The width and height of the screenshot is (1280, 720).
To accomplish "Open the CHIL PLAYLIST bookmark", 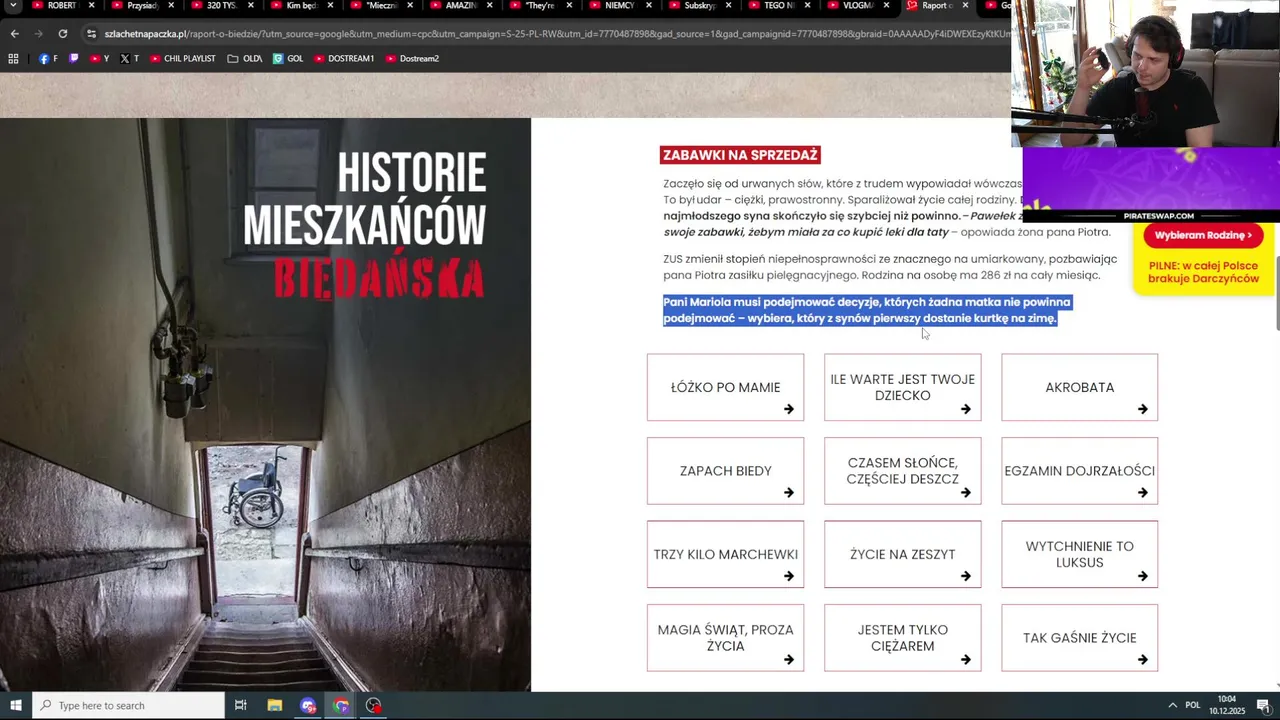I will tap(183, 58).
